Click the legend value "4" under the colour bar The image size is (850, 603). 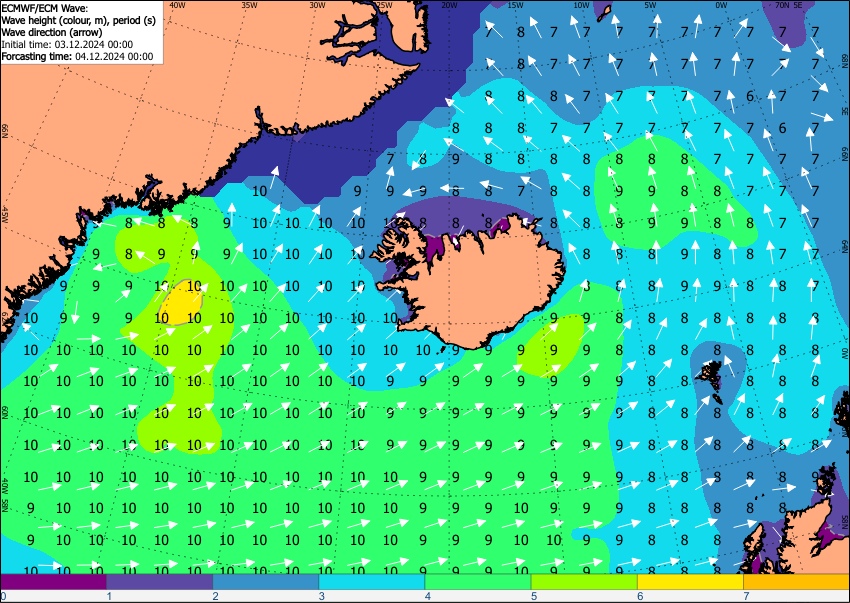tap(428, 596)
